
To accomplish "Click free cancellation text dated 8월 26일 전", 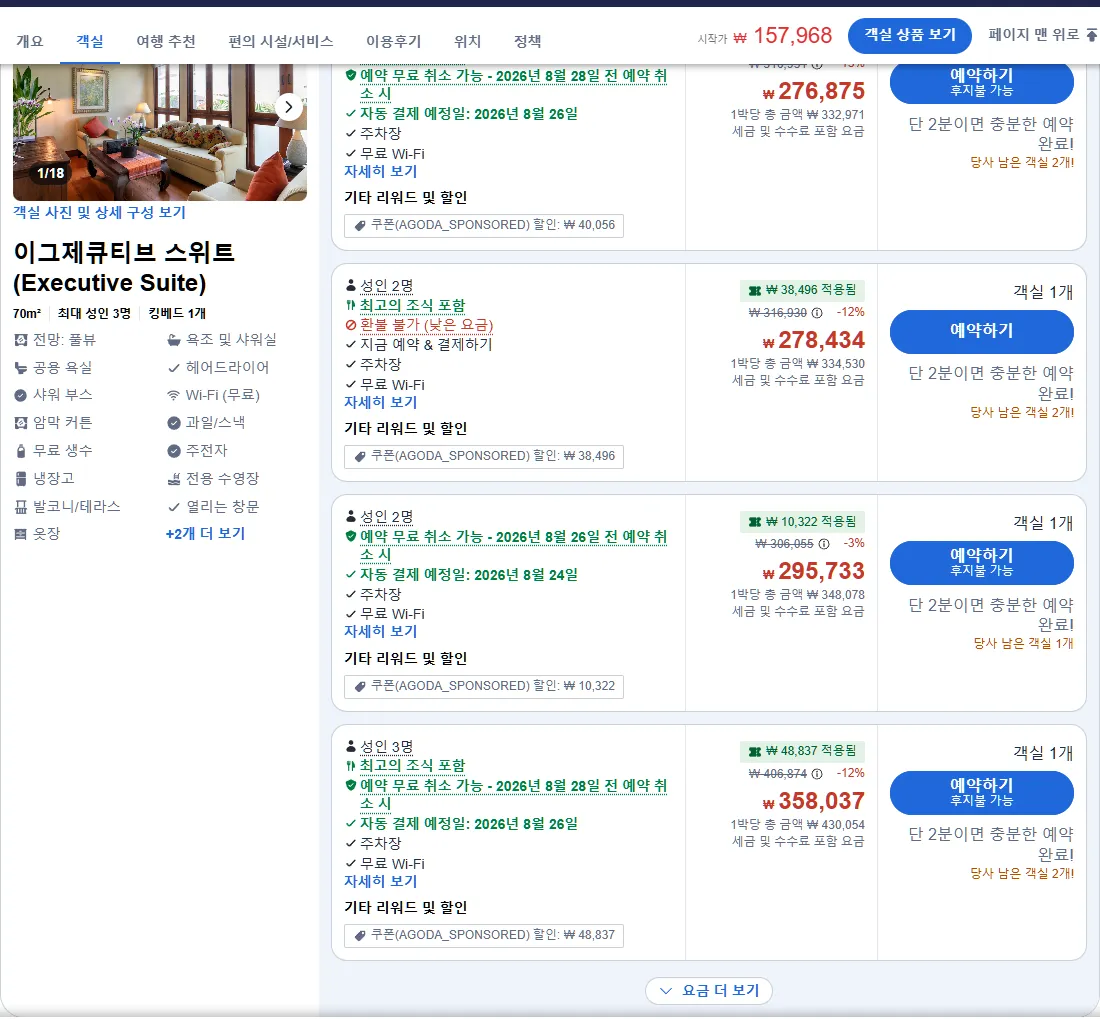I will coord(513,546).
